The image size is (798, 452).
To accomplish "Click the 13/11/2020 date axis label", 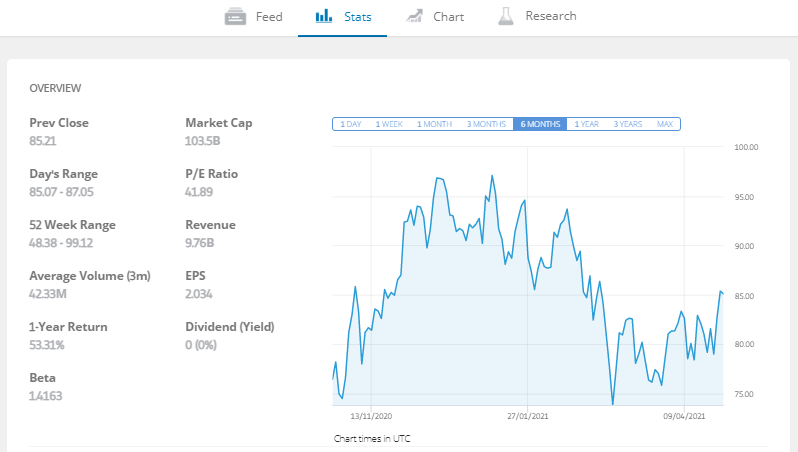I will coord(371,416).
